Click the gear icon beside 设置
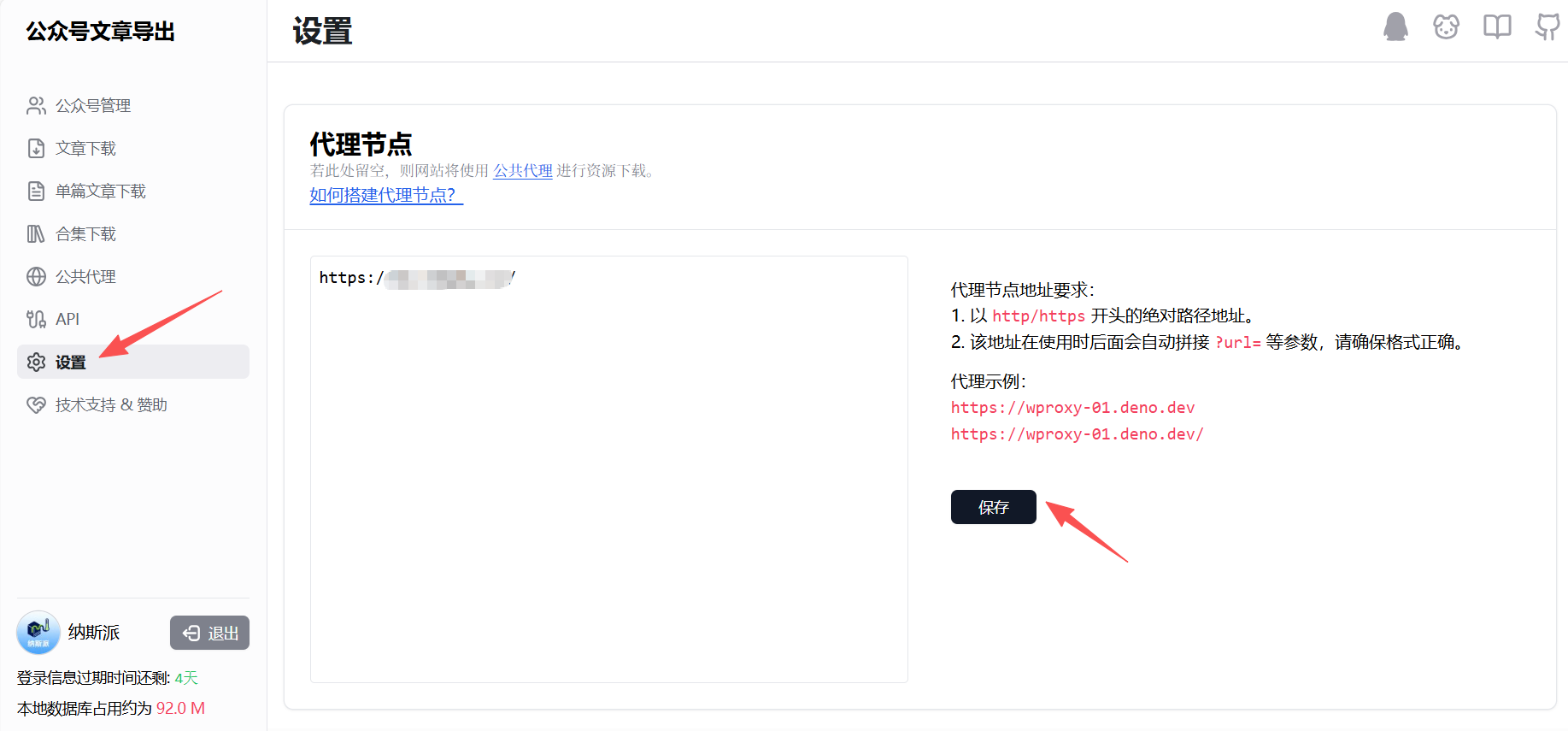 tap(36, 362)
